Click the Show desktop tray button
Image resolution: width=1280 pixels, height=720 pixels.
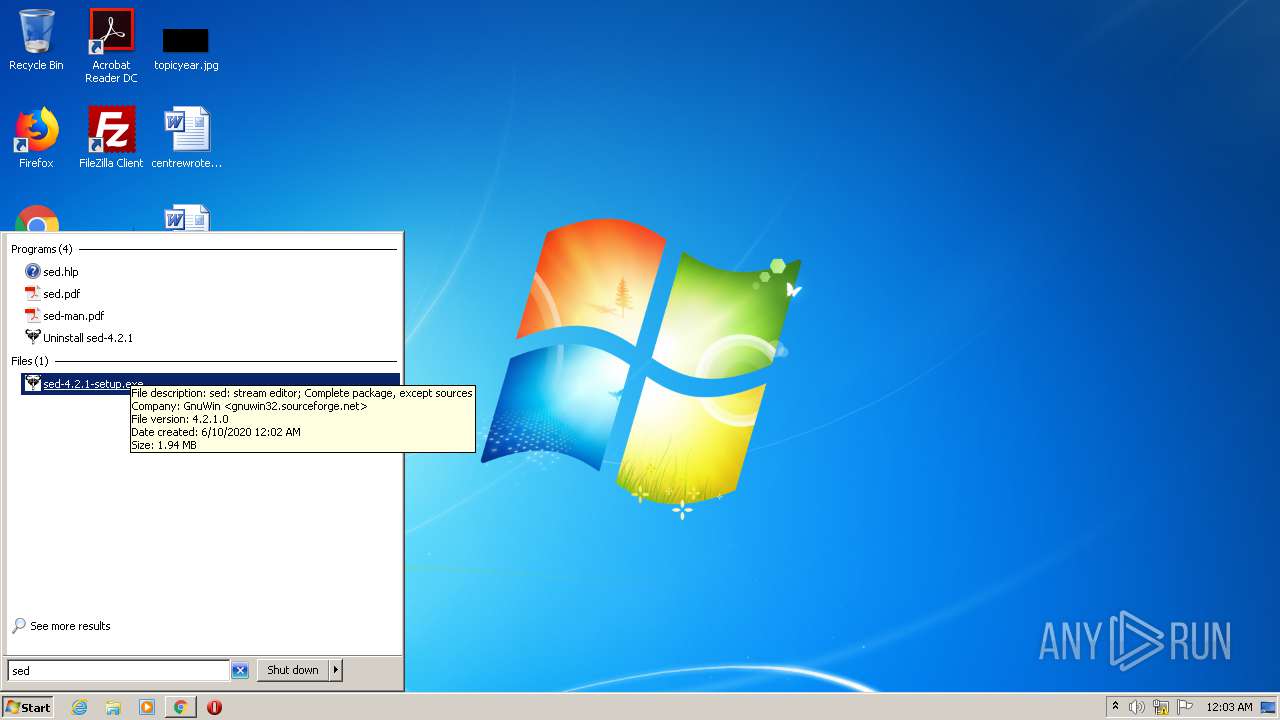pos(1268,707)
